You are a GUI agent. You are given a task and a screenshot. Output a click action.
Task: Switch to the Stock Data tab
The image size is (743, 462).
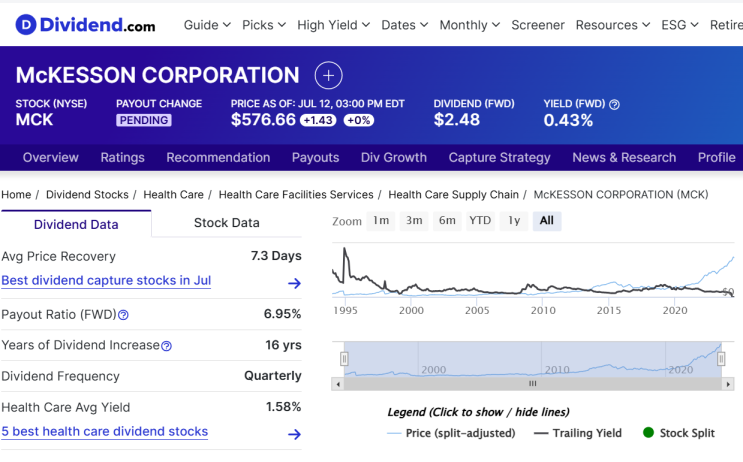(226, 223)
